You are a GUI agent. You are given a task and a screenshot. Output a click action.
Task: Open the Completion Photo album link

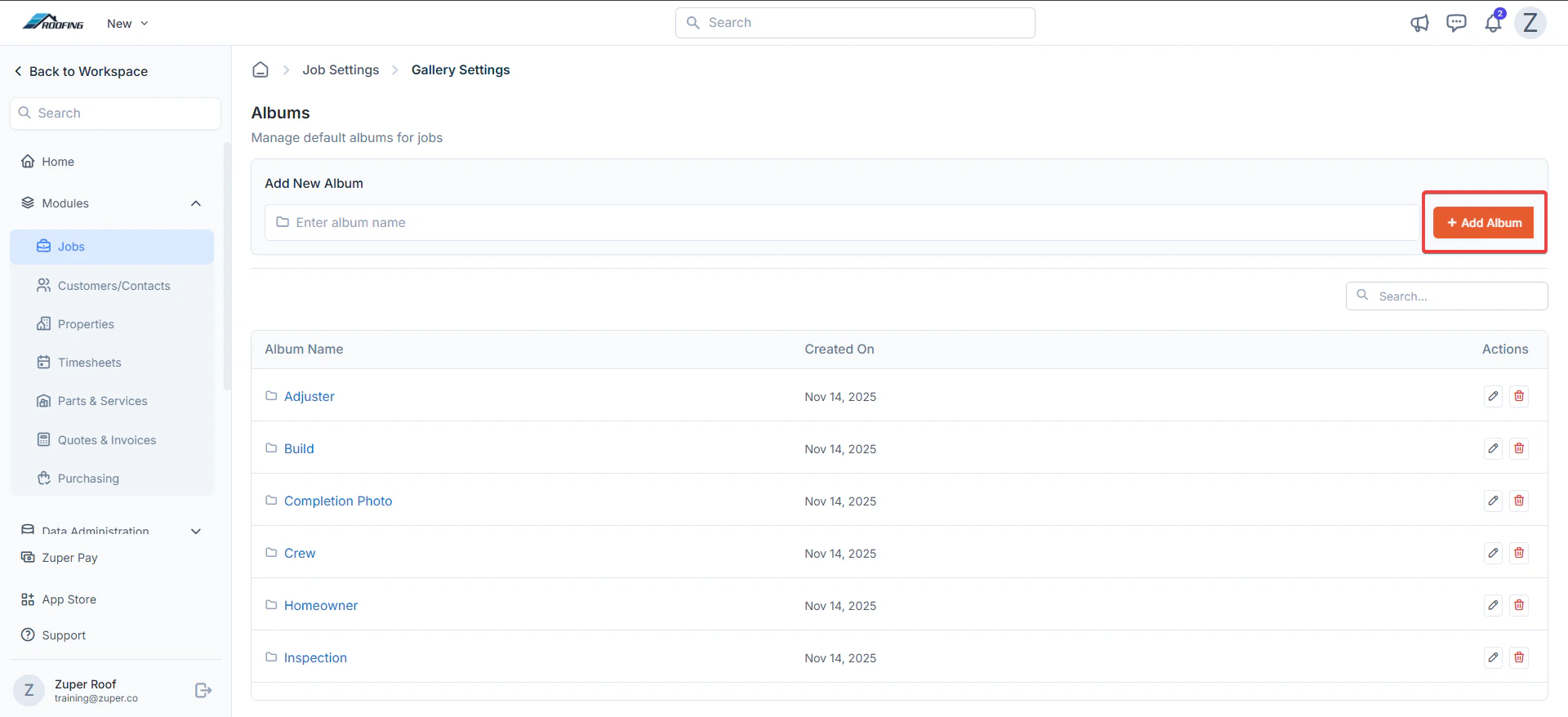point(338,501)
